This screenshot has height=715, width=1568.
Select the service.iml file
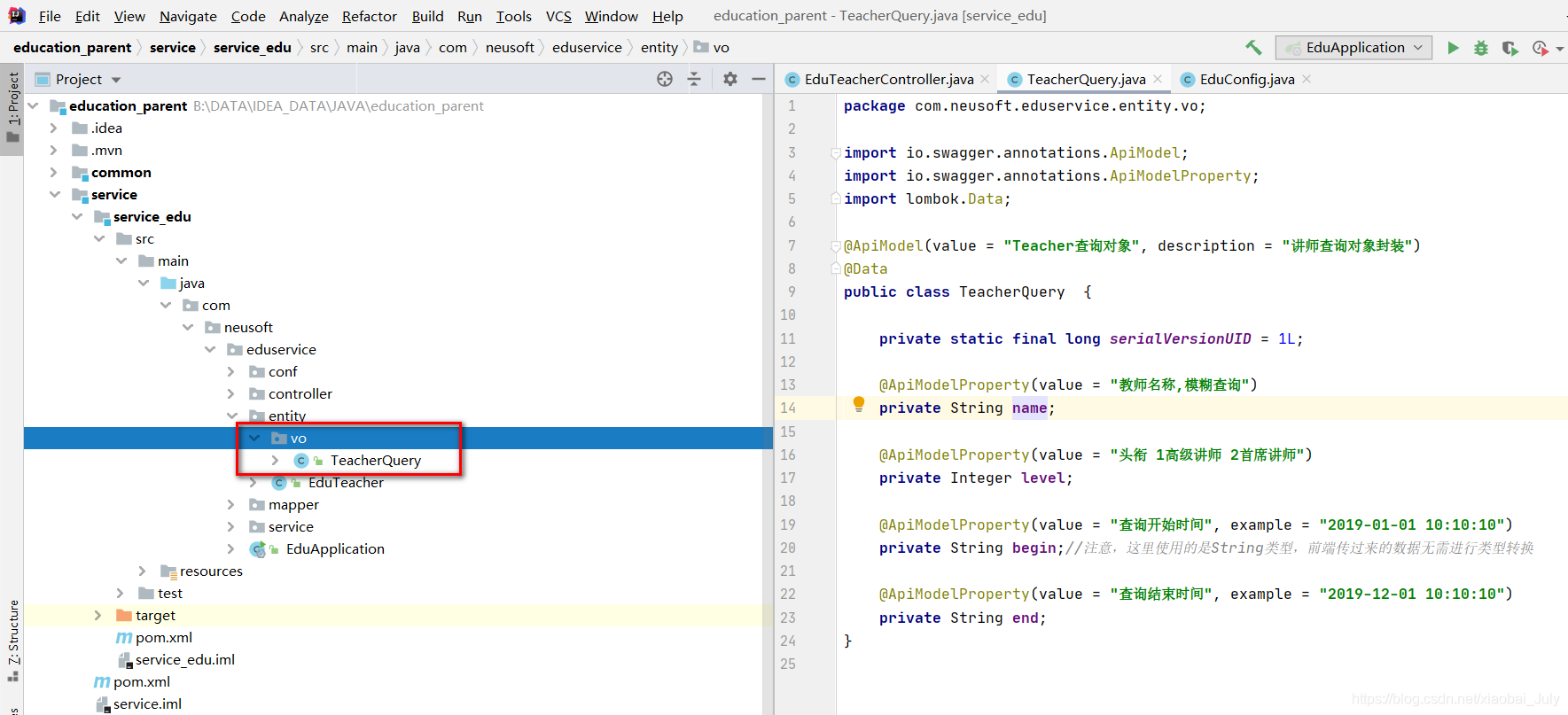click(x=147, y=703)
